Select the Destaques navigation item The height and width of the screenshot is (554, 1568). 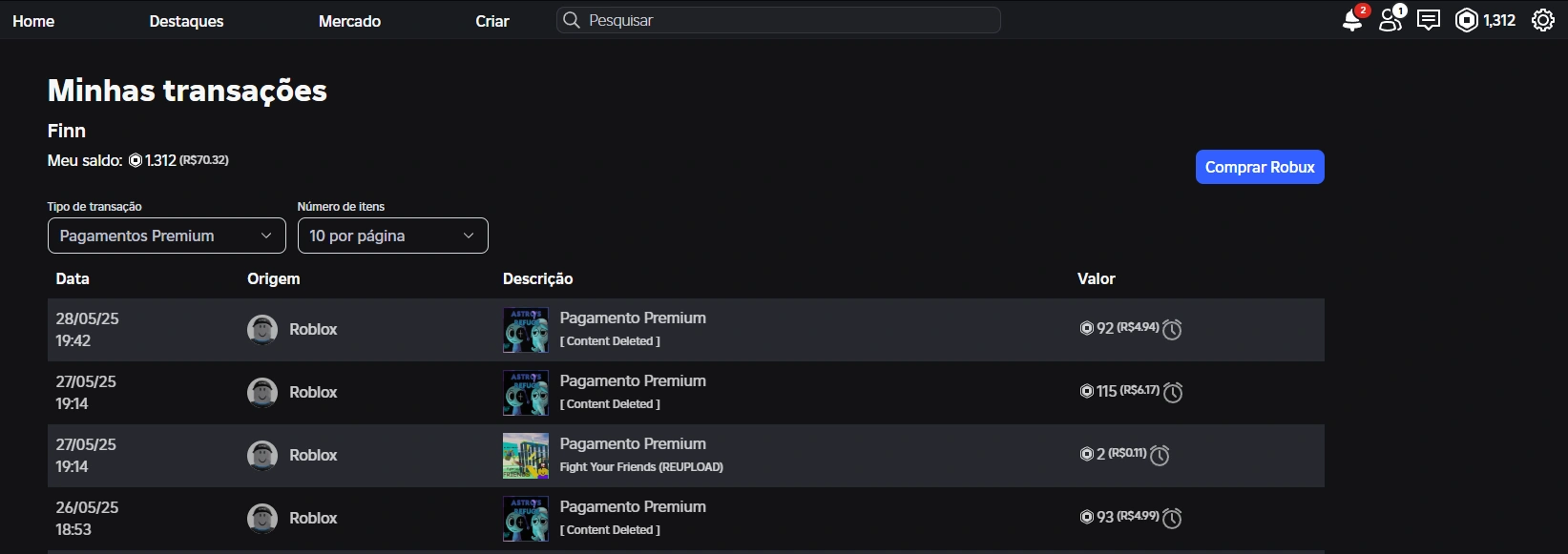click(186, 21)
